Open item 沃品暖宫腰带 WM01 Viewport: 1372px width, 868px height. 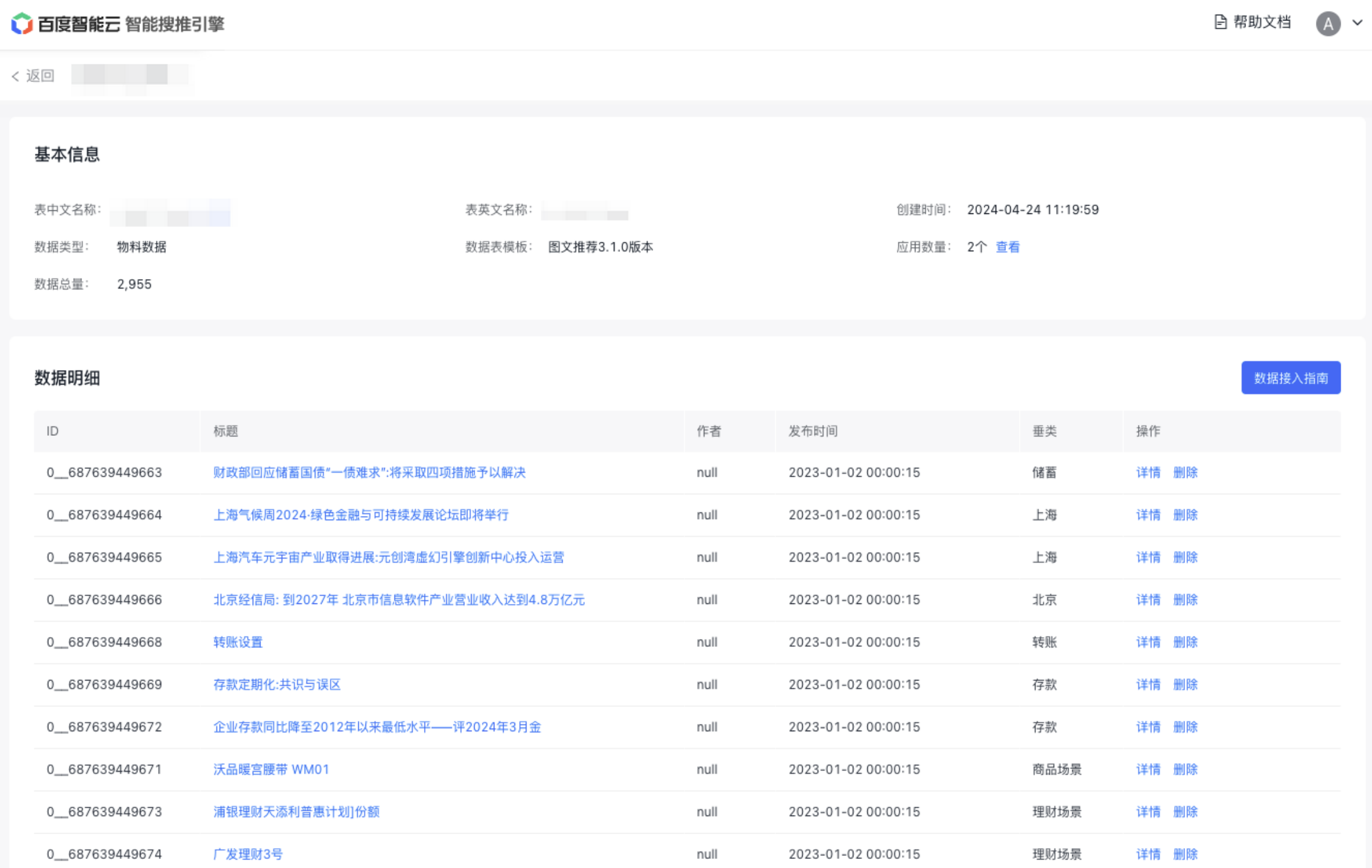[x=271, y=769]
